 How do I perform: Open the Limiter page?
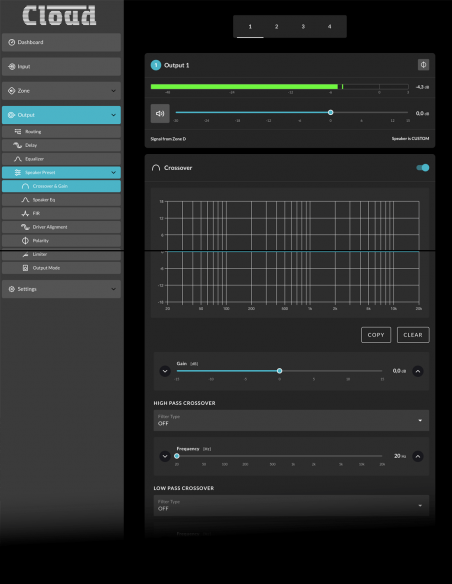(x=61, y=254)
